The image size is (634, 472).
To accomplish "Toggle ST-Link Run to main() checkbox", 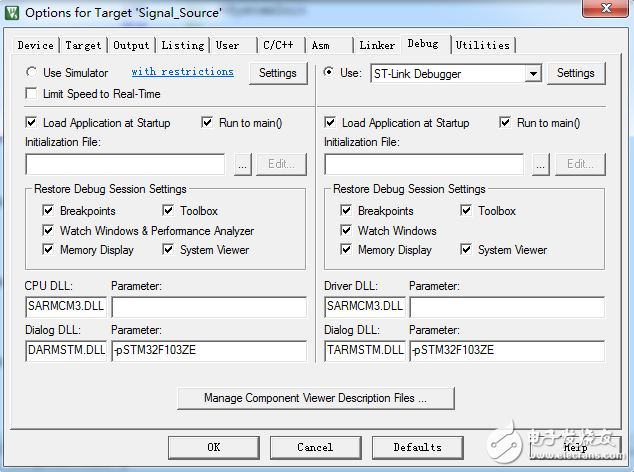I will 505,123.
